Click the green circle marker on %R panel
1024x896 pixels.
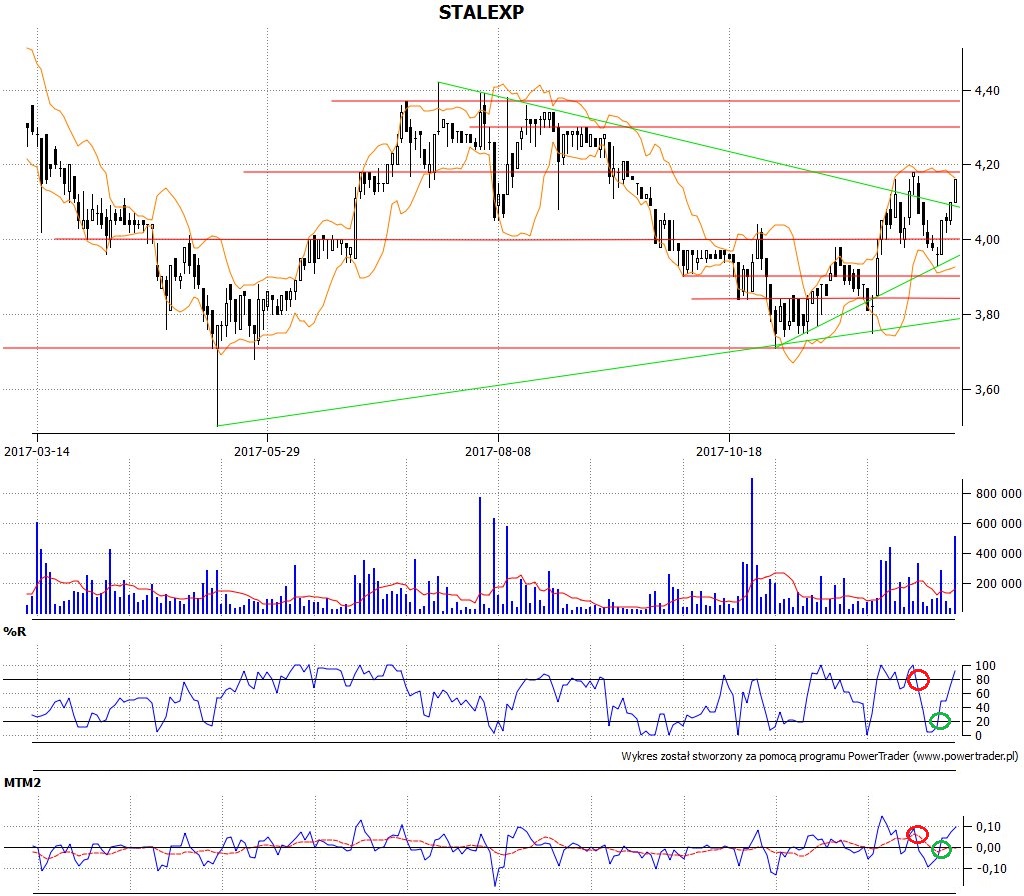point(940,721)
